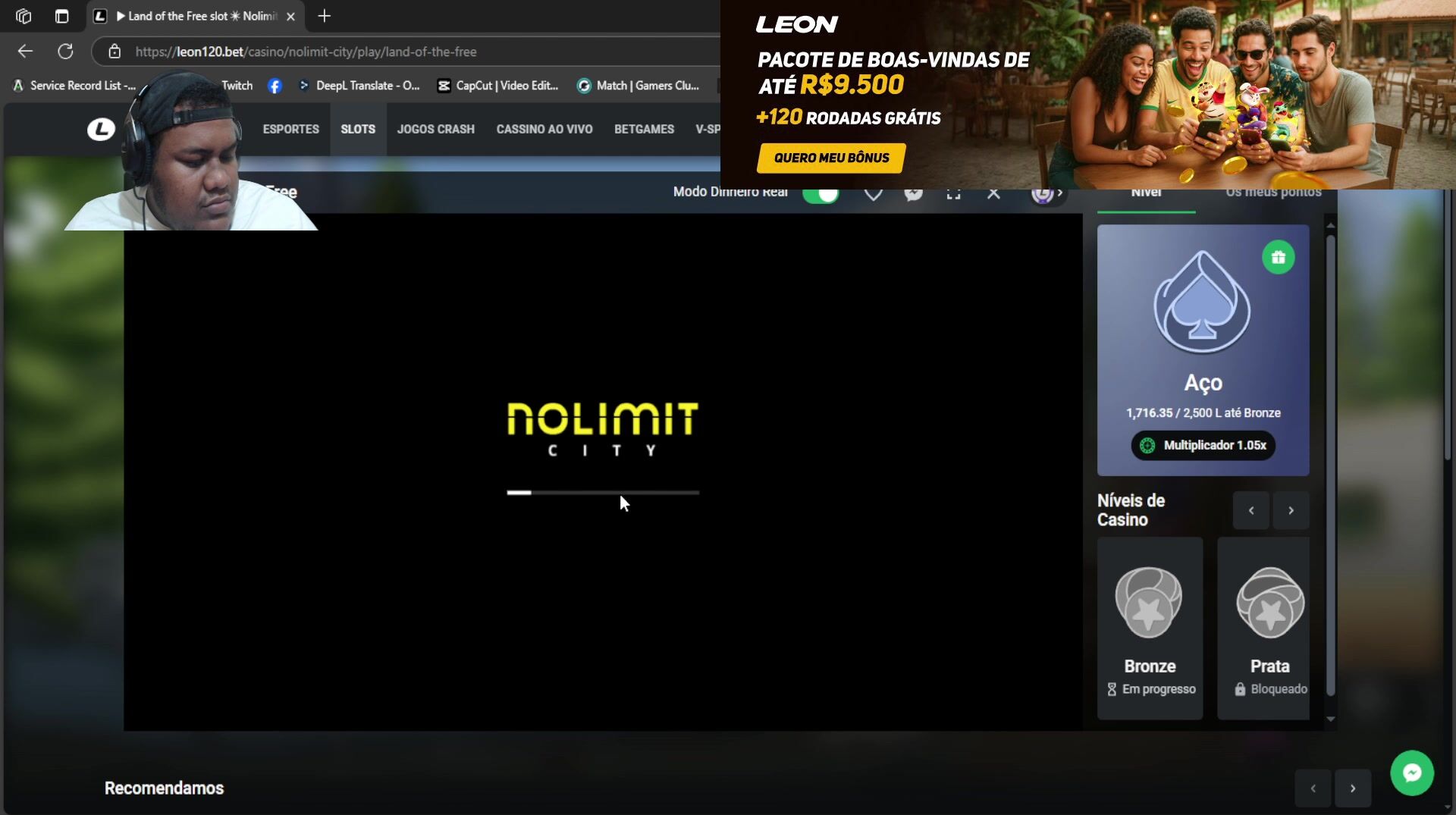The height and width of the screenshot is (815, 1456).
Task: Show previous casino levels with left arrow
Action: click(x=1250, y=510)
